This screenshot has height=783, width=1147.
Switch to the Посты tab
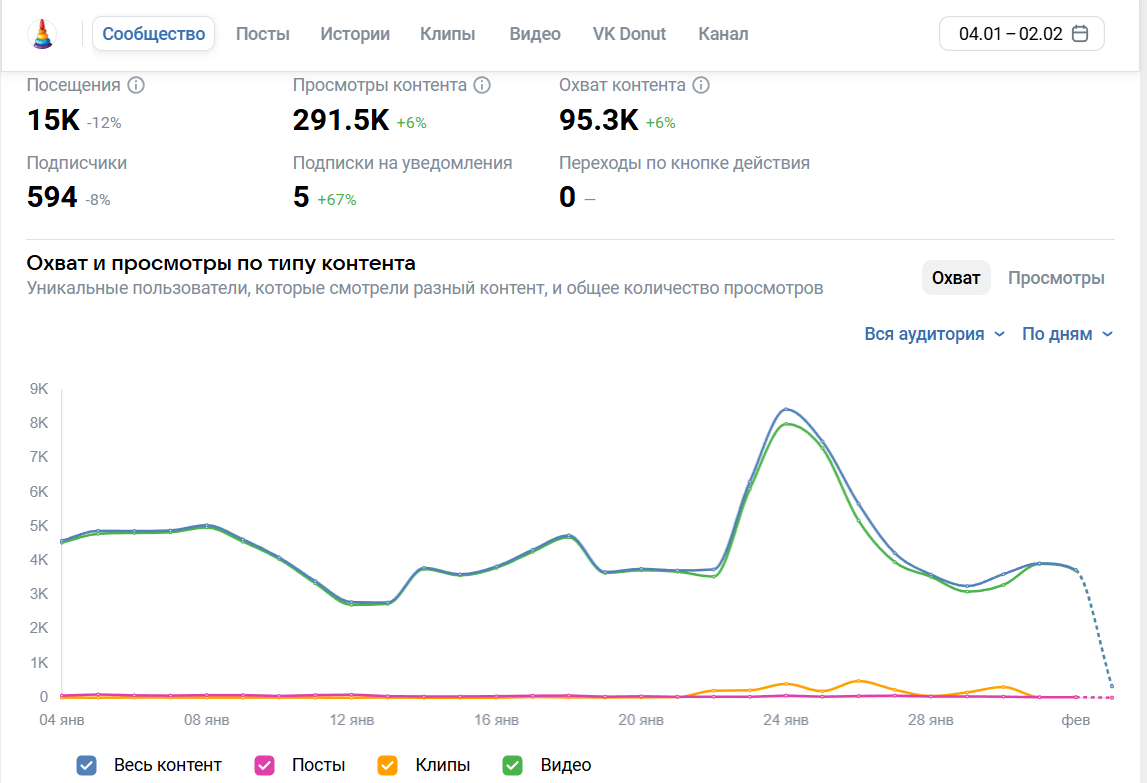(263, 34)
